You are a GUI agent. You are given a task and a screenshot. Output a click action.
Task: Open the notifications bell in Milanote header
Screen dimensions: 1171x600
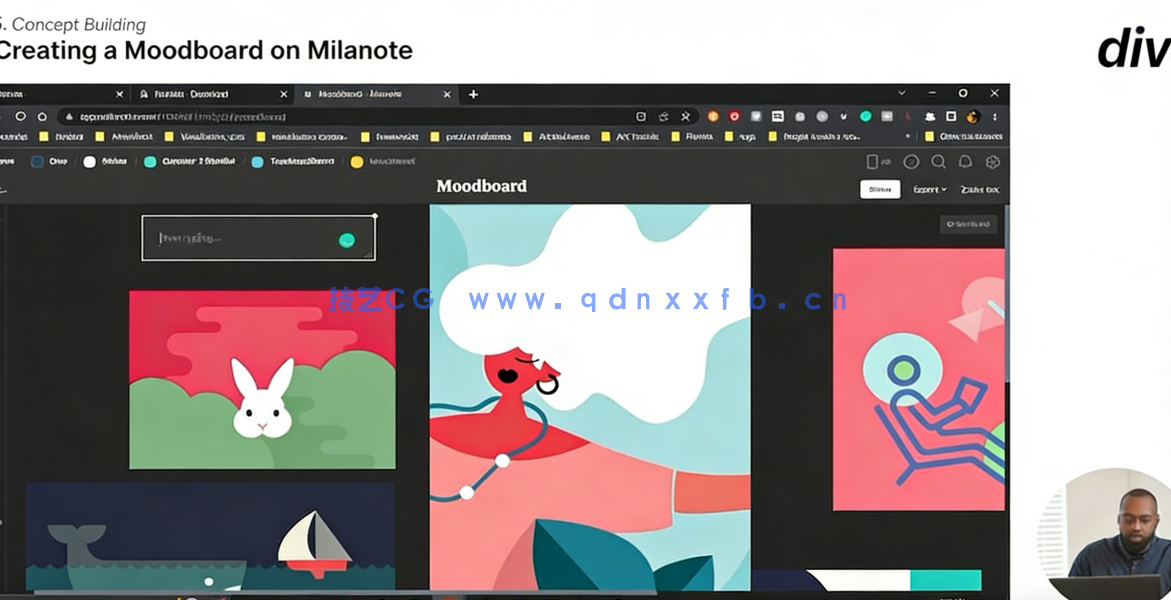point(965,162)
